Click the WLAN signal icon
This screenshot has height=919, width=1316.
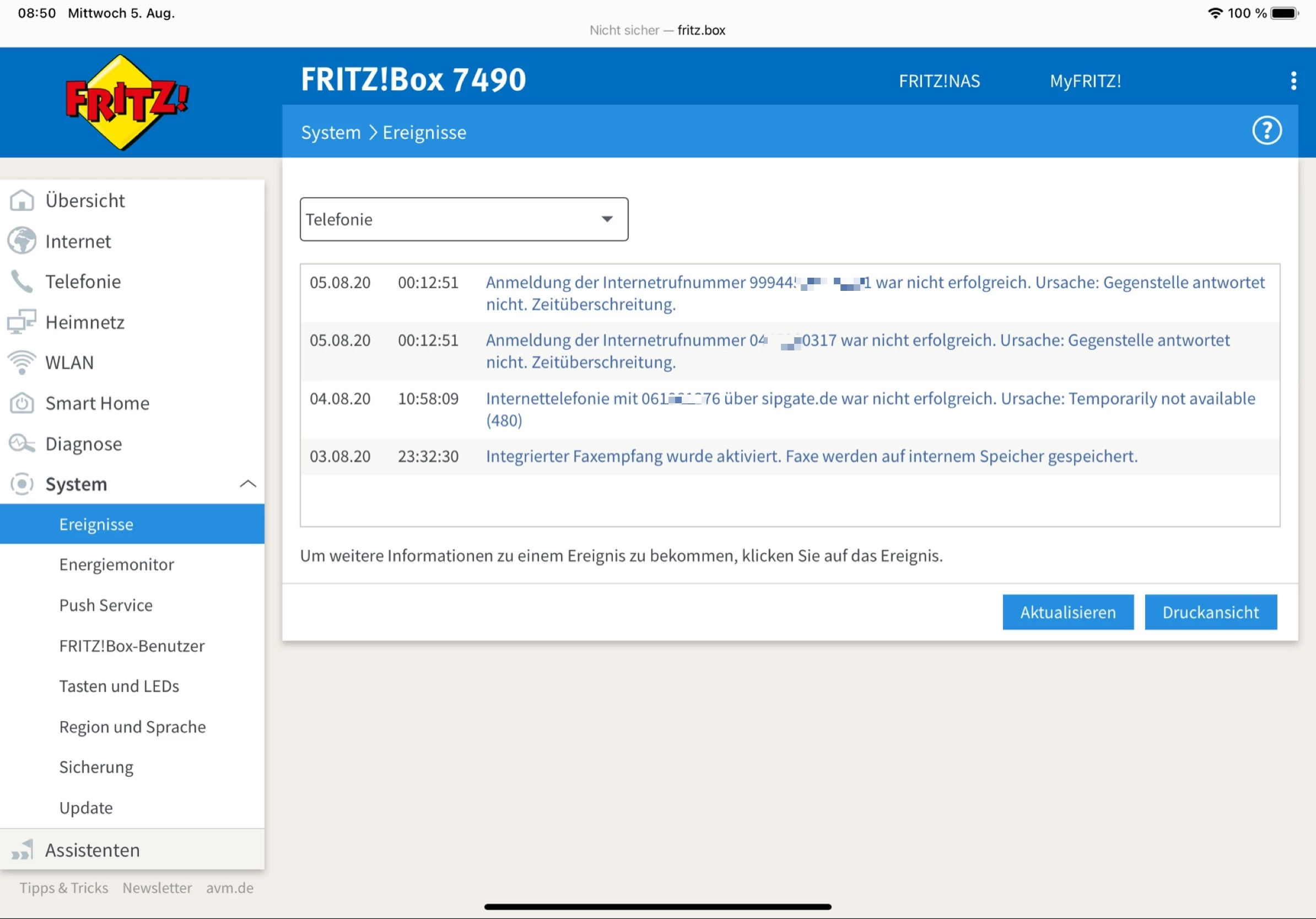point(22,363)
